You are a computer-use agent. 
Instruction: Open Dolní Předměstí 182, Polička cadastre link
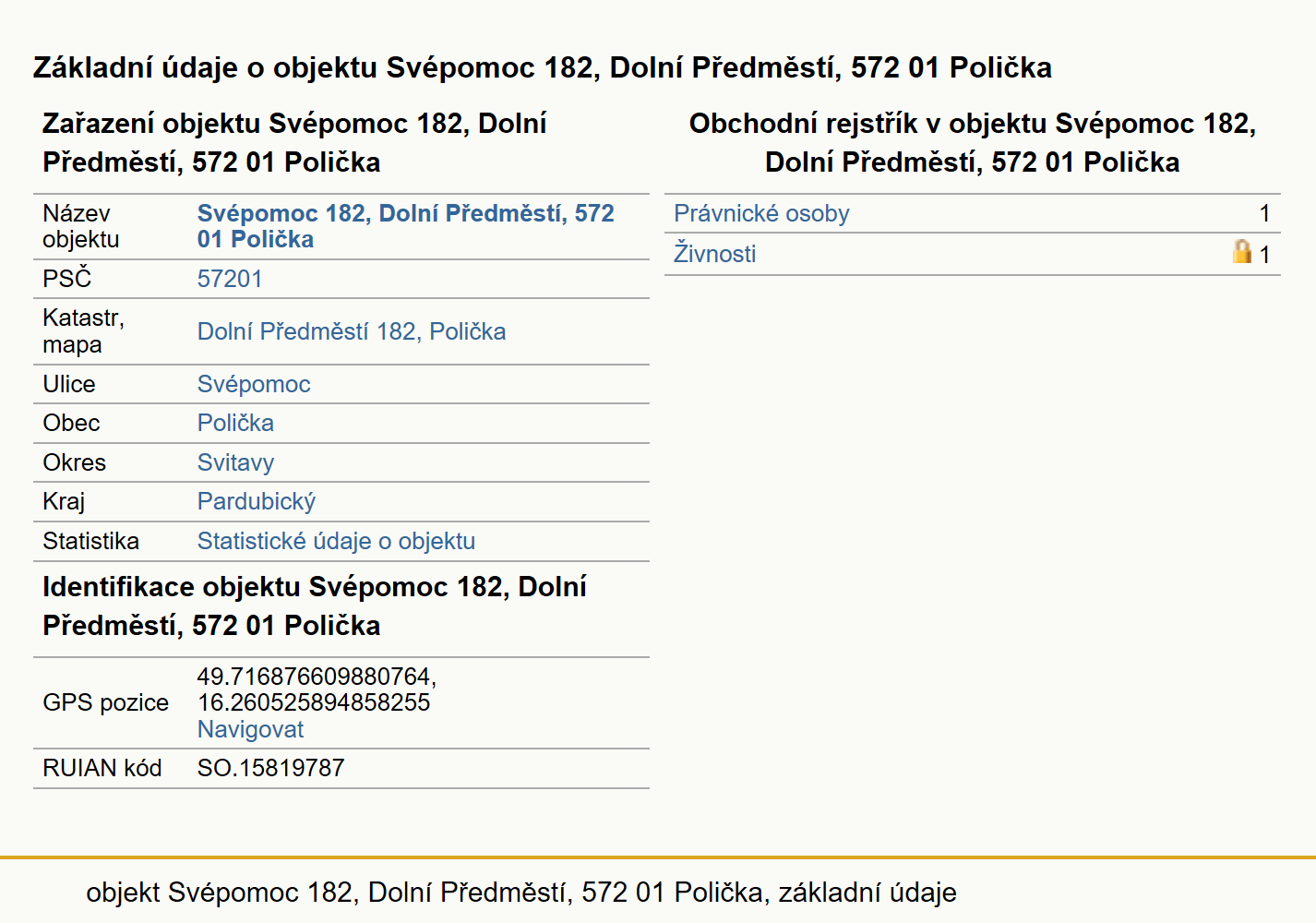352,331
